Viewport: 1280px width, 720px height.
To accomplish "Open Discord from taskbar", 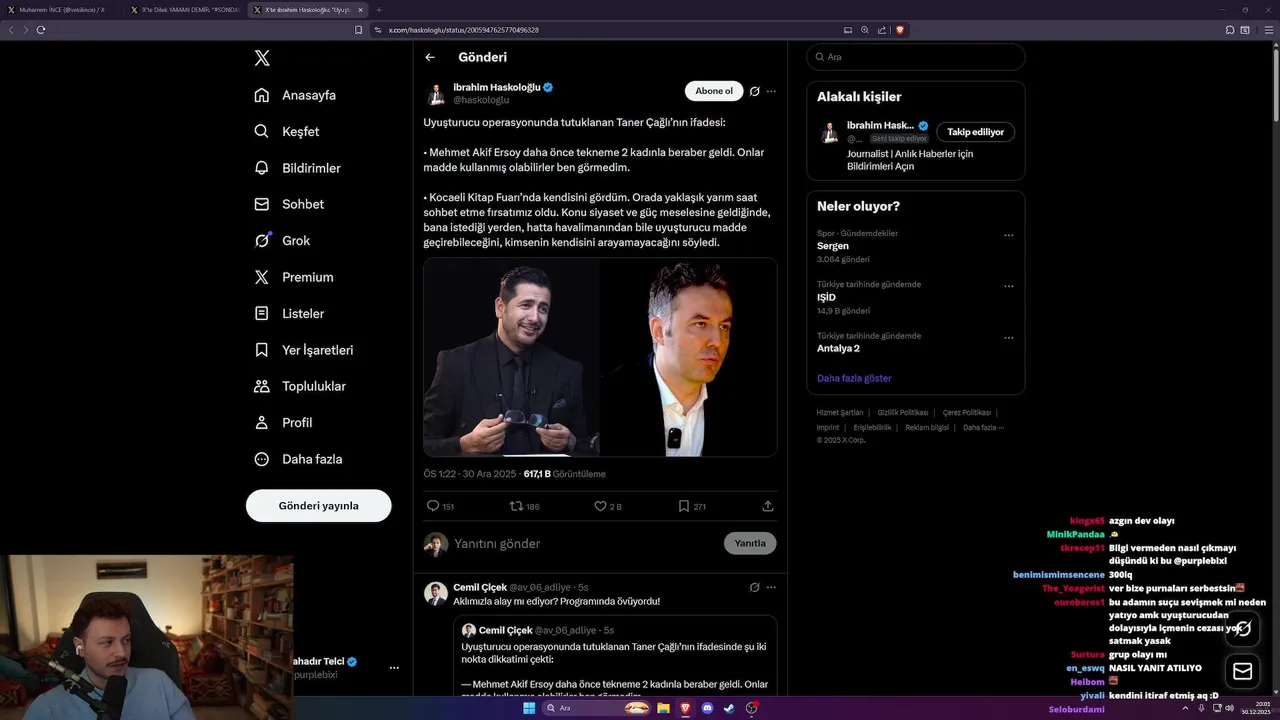I will point(707,708).
